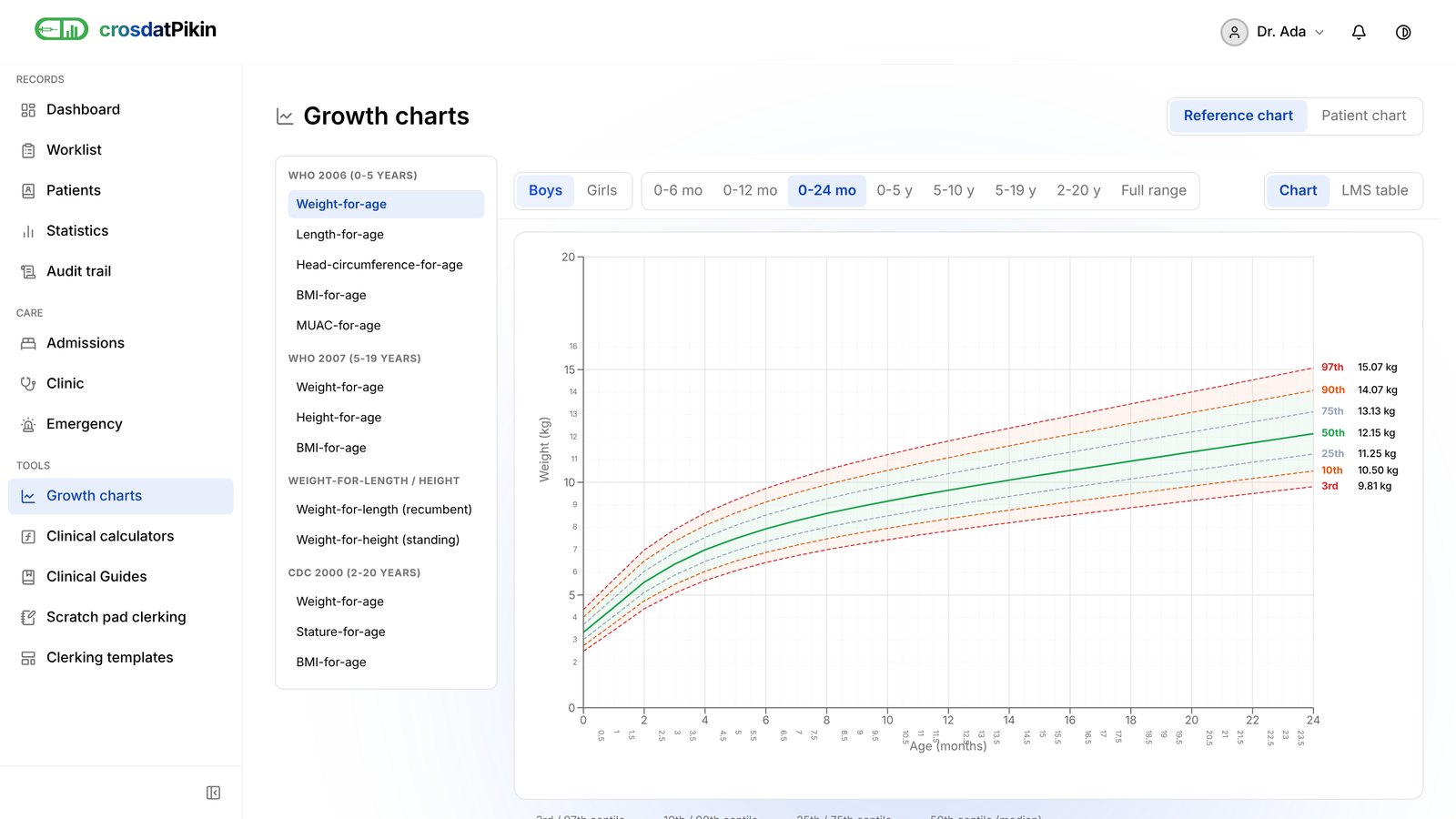Select the Full range tab
This screenshot has height=819, width=1456.
(x=1153, y=190)
